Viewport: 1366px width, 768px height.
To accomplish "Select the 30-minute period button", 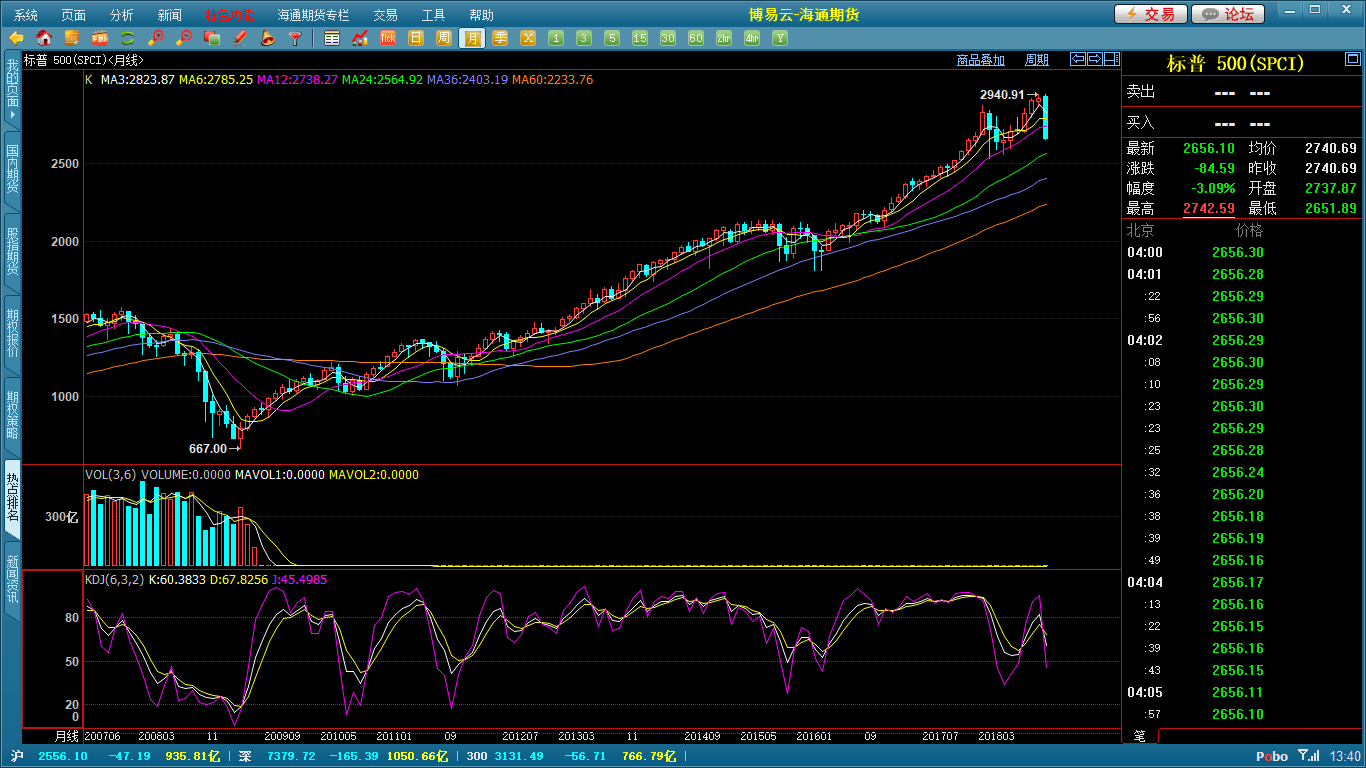I will point(668,38).
